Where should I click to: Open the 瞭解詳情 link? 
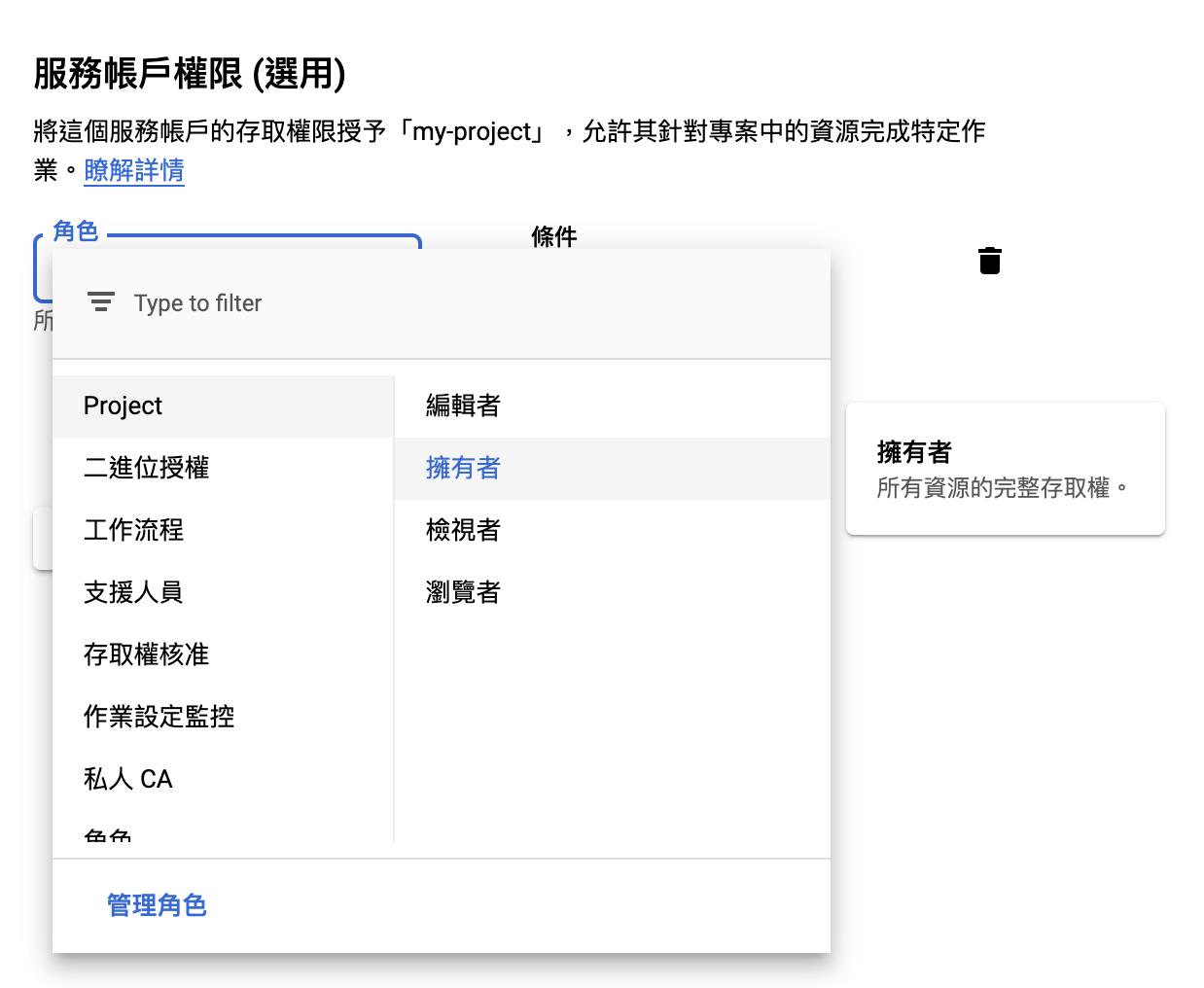point(134,170)
